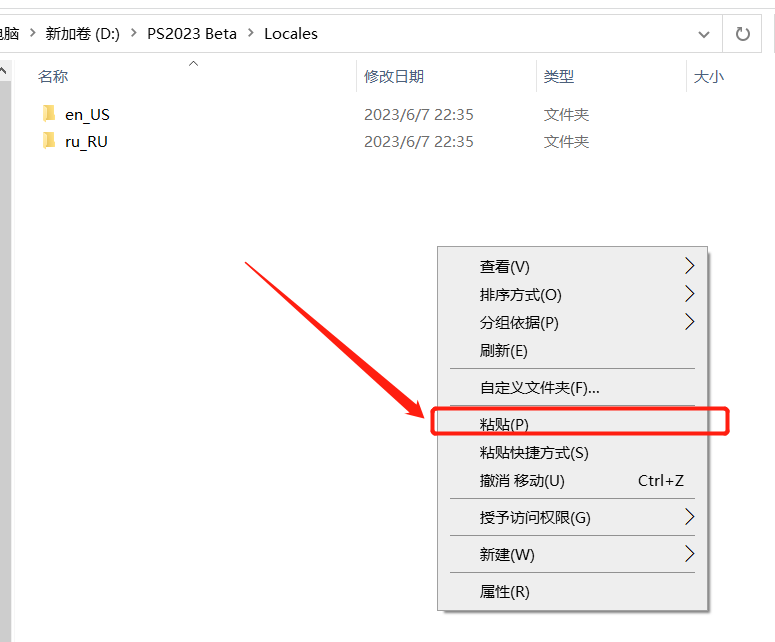Image resolution: width=775 pixels, height=642 pixels.
Task: Open 授予访问权限(G) submenu
Action: [535, 517]
